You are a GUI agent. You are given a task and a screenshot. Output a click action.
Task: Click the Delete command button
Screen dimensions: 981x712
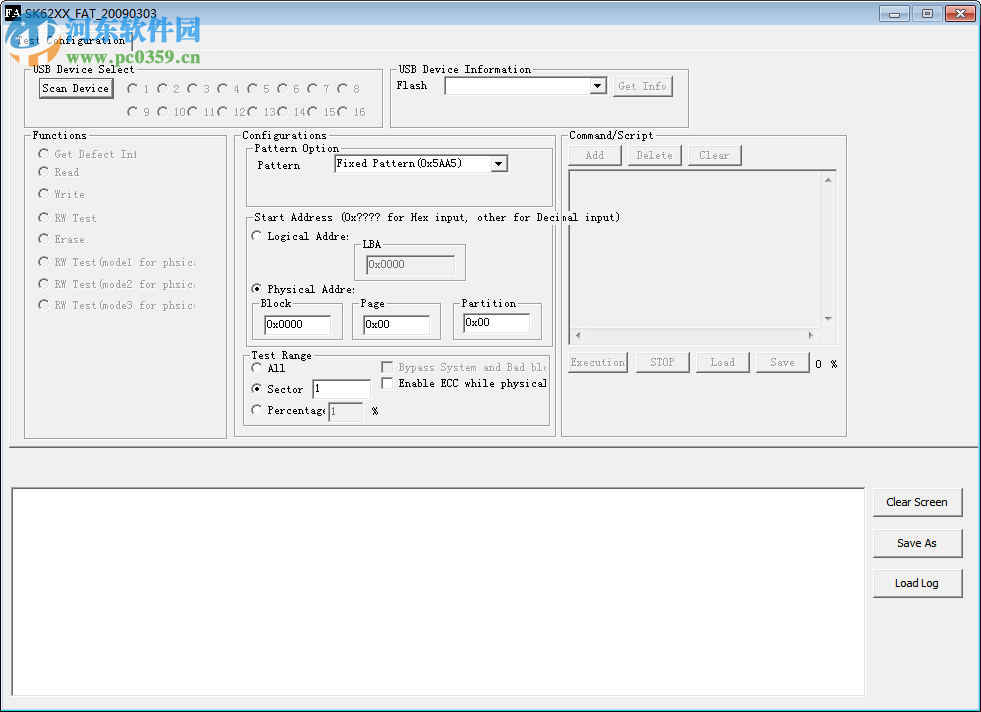pos(654,156)
